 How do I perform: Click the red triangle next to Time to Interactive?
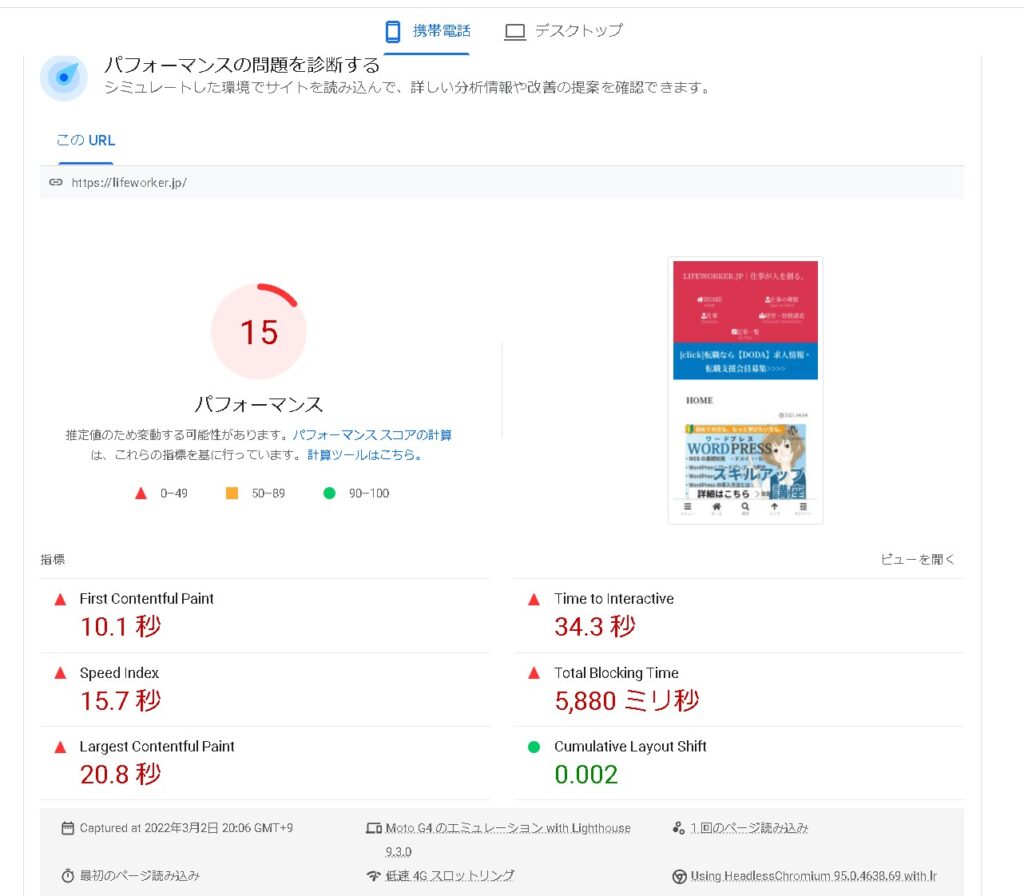coord(534,600)
